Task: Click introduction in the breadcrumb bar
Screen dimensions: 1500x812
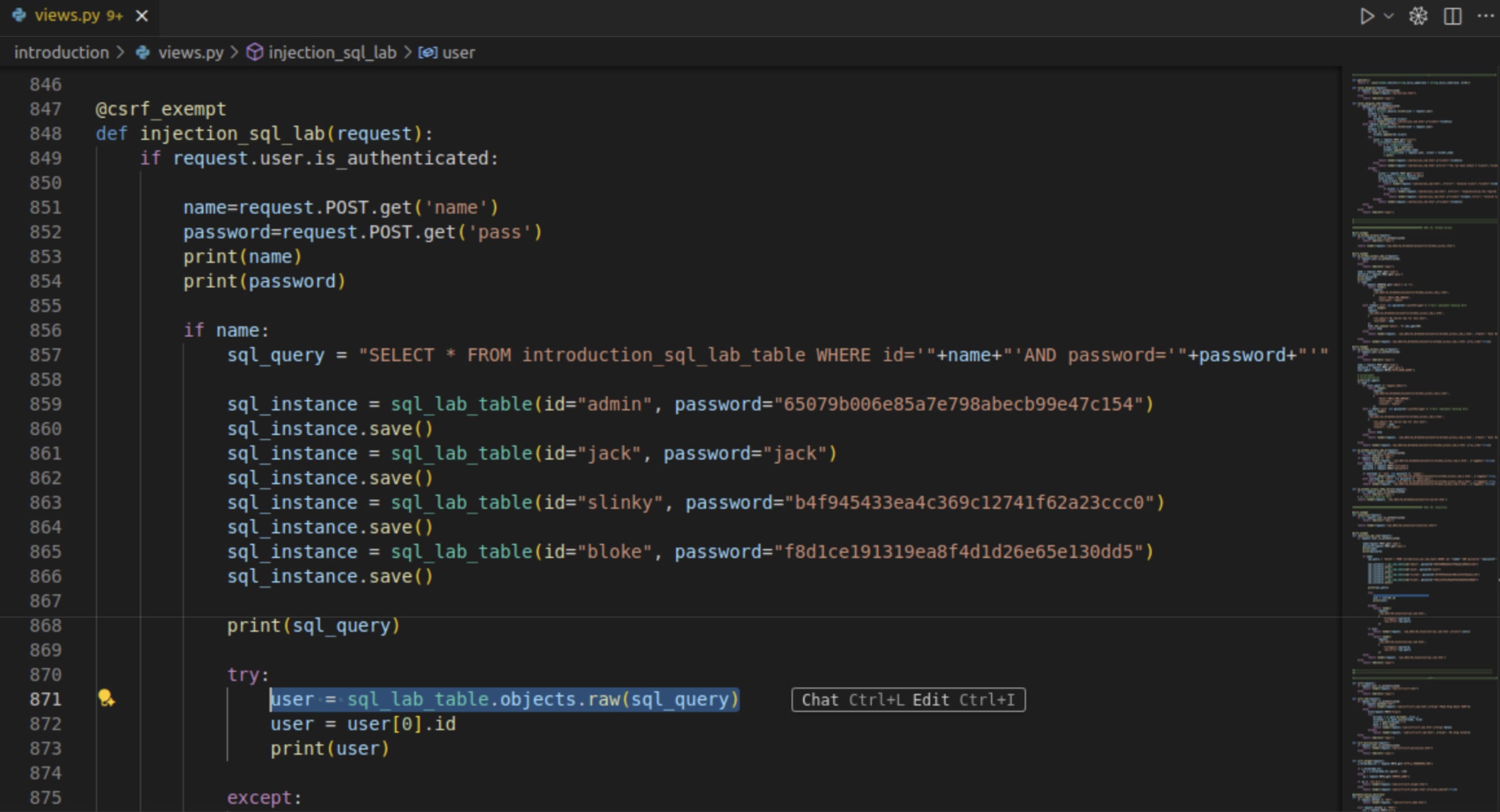Action: pyautogui.click(x=62, y=52)
